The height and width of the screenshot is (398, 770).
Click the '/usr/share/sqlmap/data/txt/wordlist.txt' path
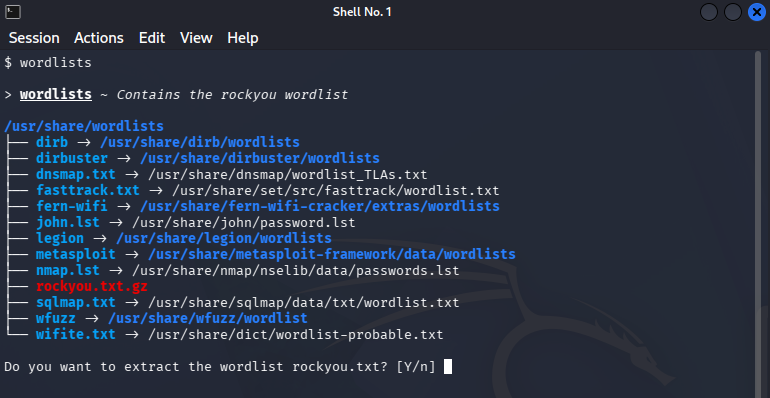coord(303,303)
